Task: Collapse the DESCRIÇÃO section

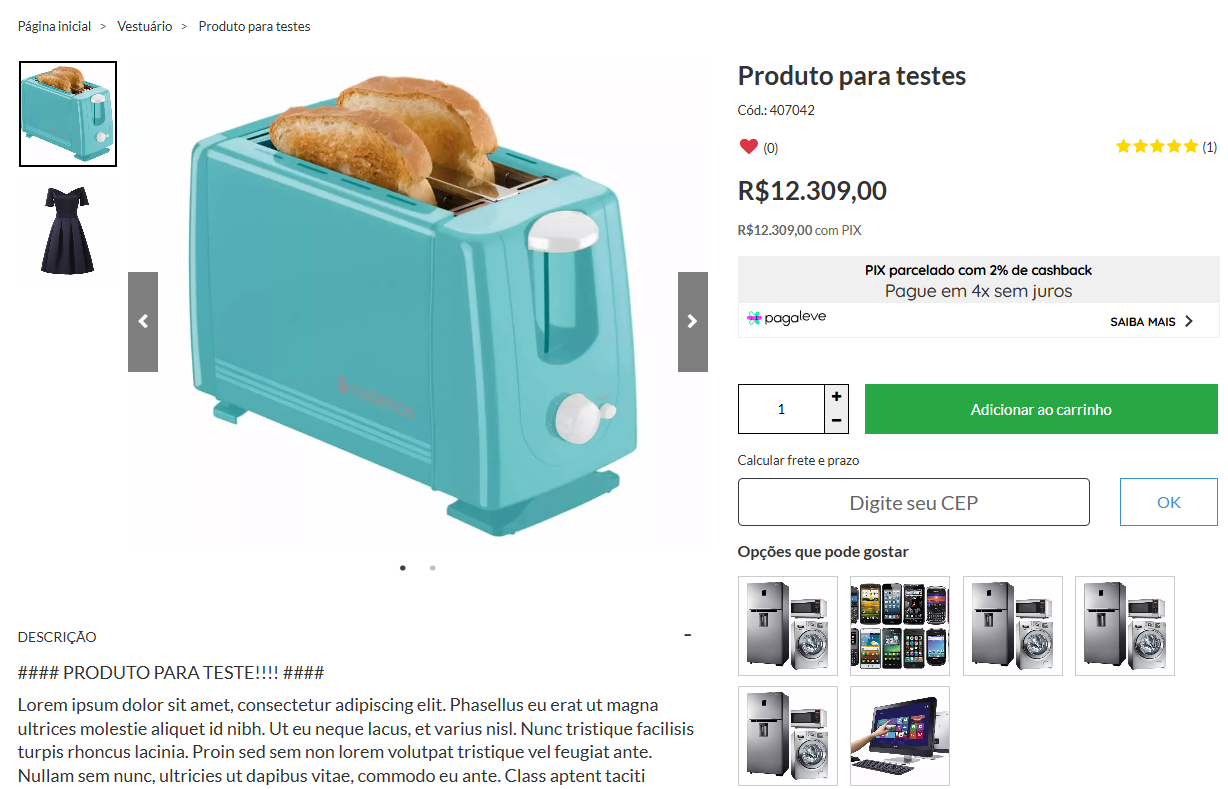Action: point(688,635)
